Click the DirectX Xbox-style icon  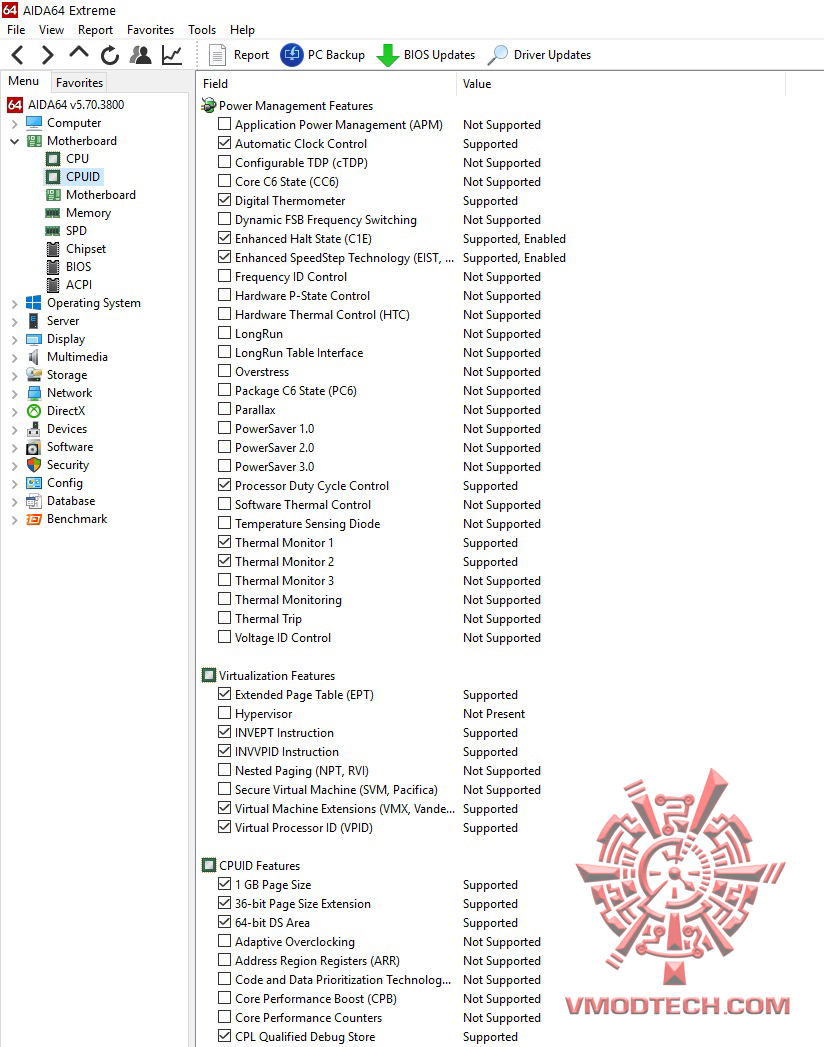34,411
